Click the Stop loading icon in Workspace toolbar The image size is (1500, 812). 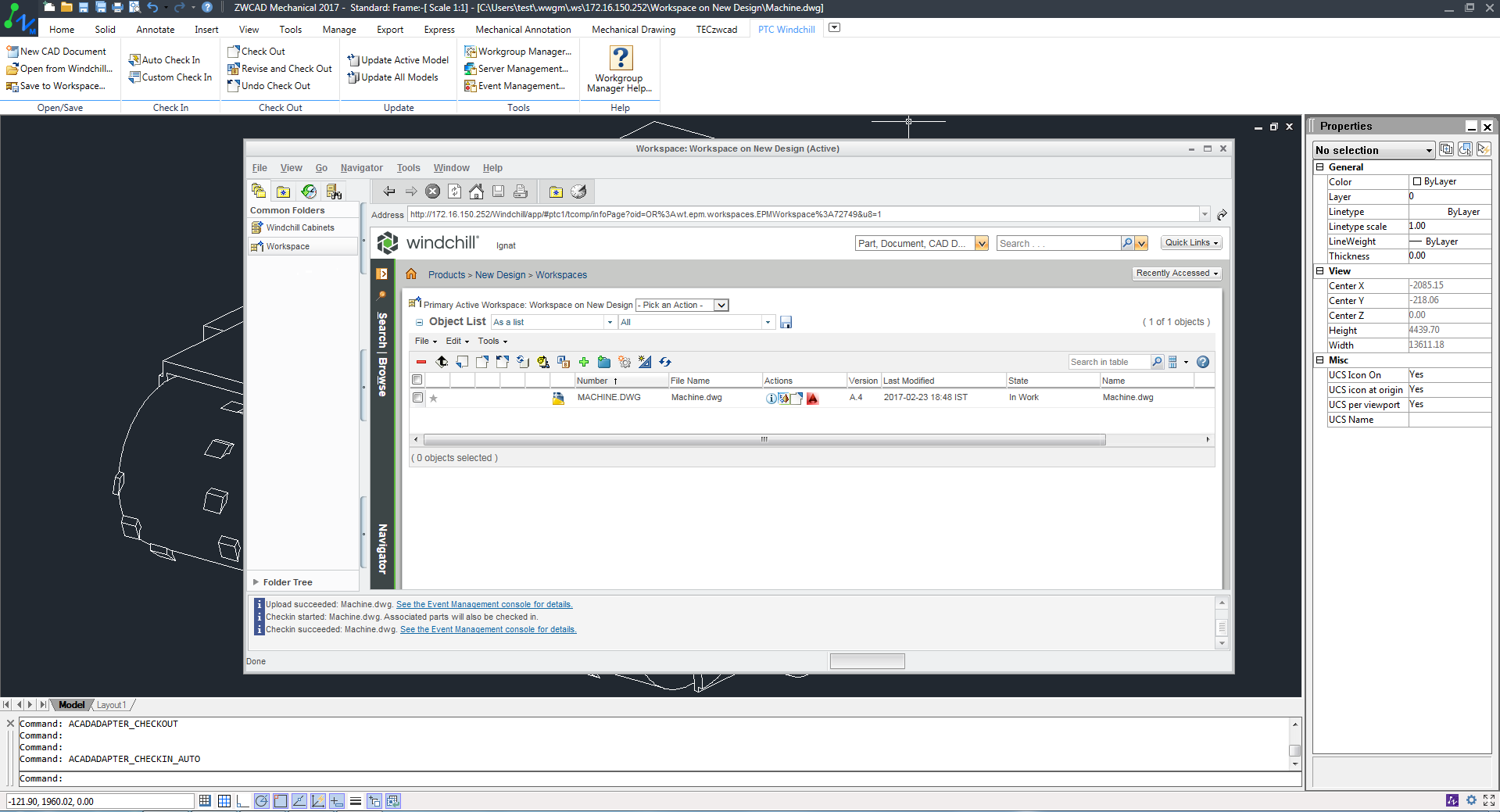(432, 191)
